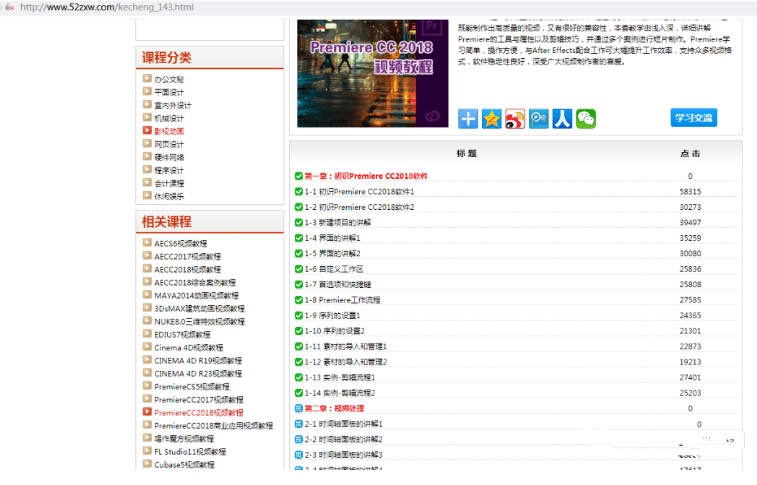Click the yellow star Qzone share icon

(x=491, y=119)
